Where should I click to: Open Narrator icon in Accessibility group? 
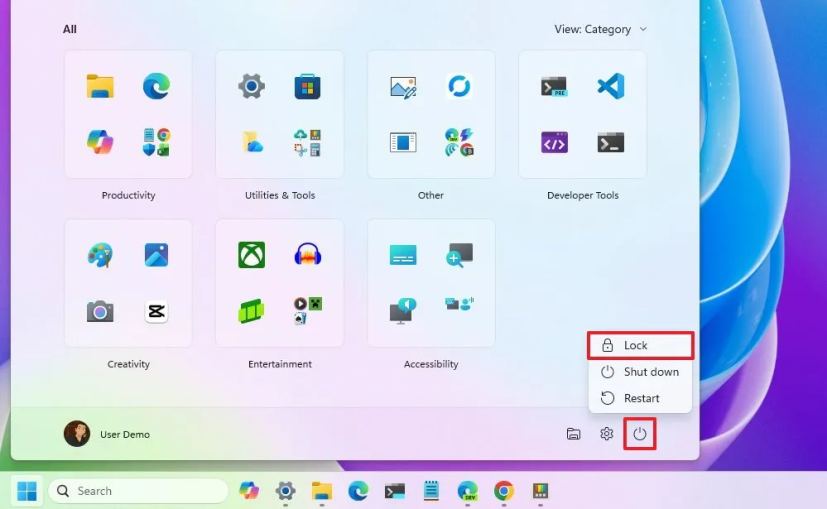(x=403, y=311)
